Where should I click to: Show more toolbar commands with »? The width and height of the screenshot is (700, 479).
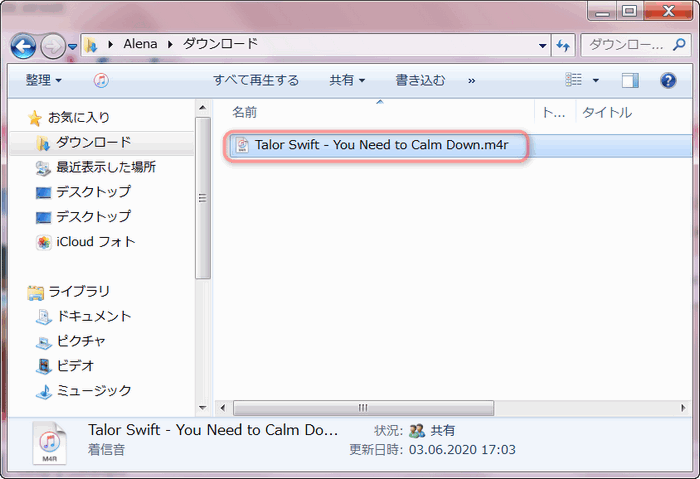(471, 81)
